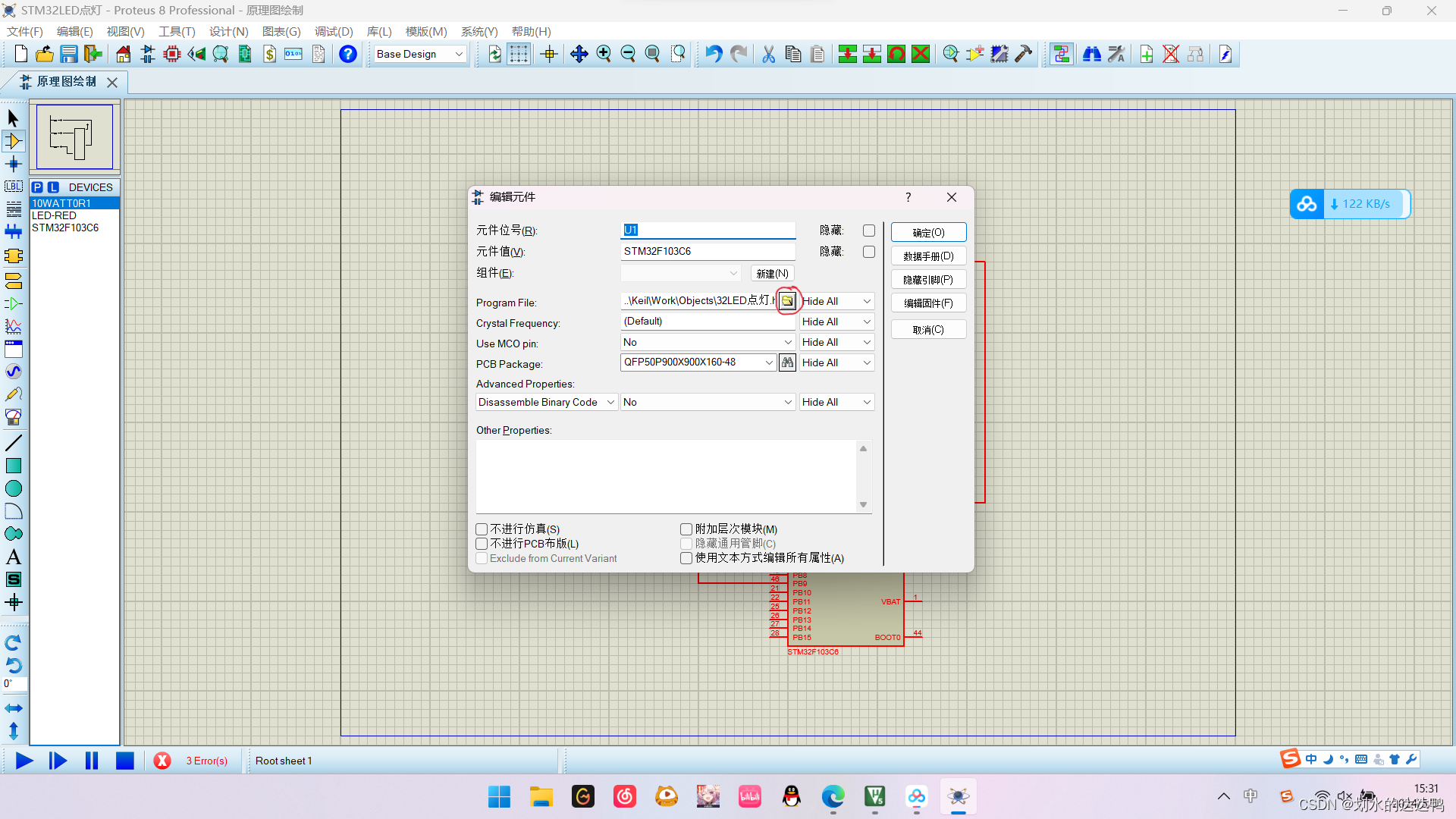
Task: Click the red error X status icon
Action: (x=162, y=761)
